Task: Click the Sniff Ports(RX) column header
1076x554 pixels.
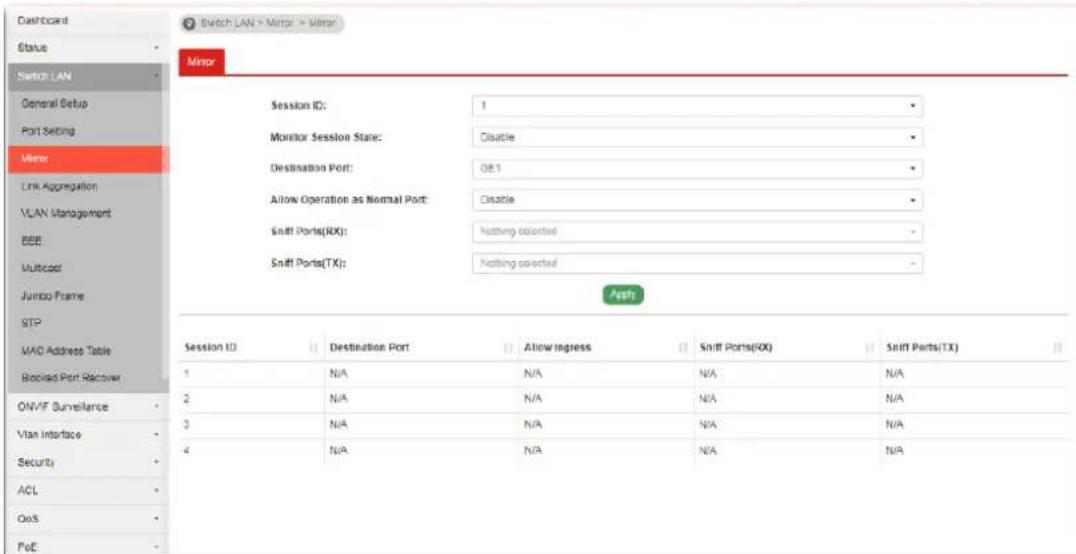Action: coord(735,348)
